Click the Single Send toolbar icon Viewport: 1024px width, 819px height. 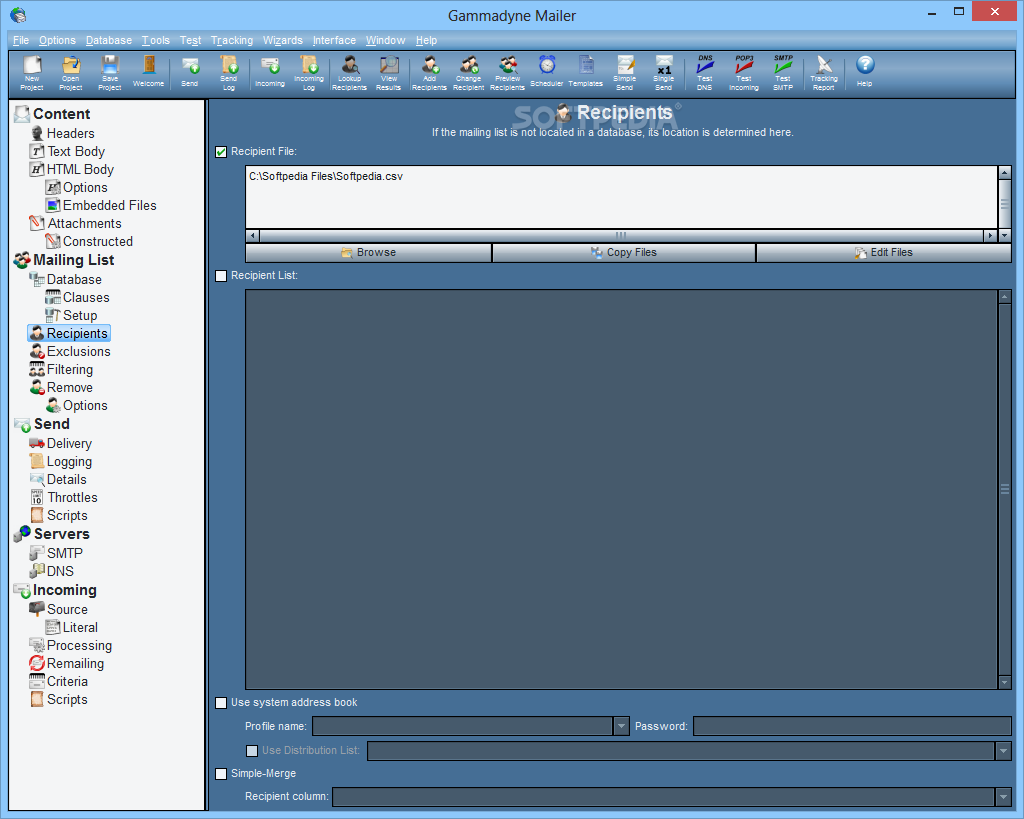coord(664,72)
